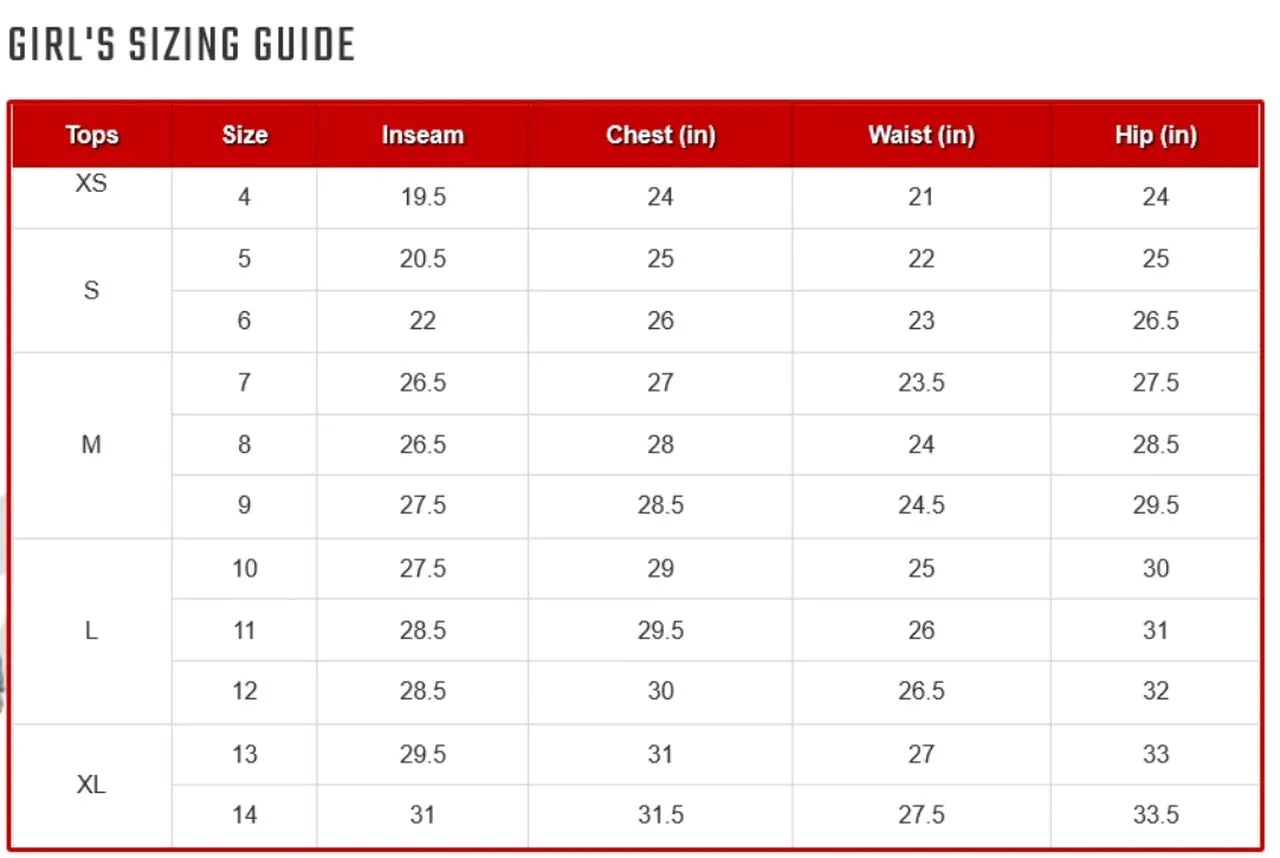The height and width of the screenshot is (858, 1280).
Task: Click inseam value 19.5
Action: point(423,197)
